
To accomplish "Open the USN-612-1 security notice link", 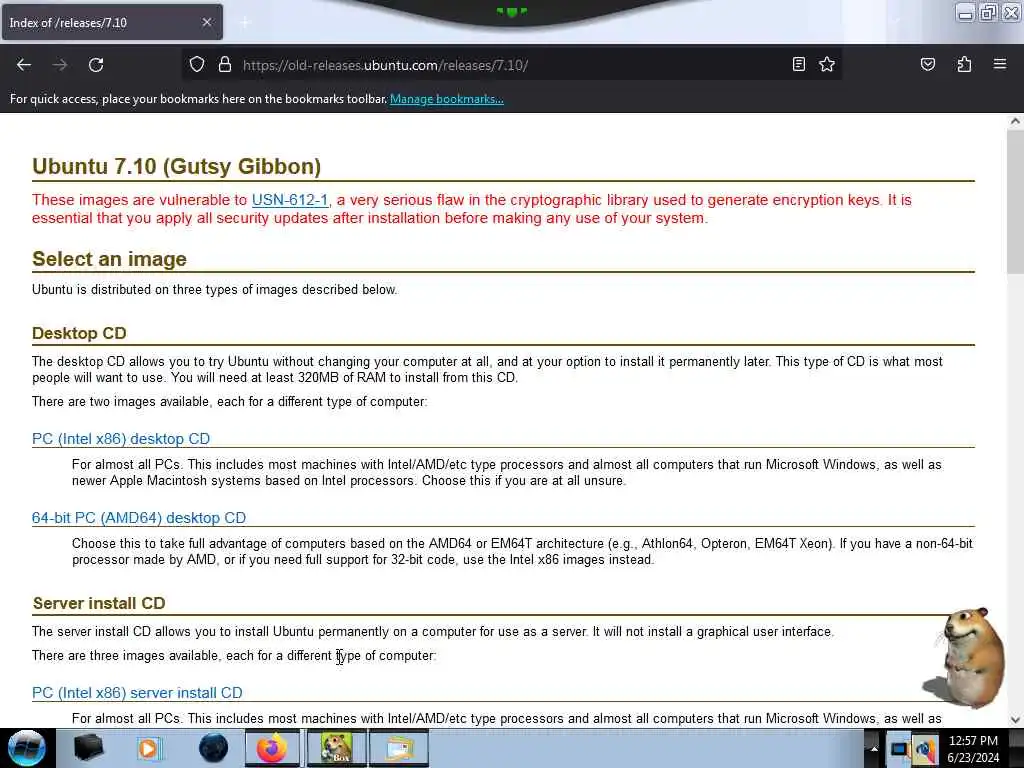I will [290, 200].
